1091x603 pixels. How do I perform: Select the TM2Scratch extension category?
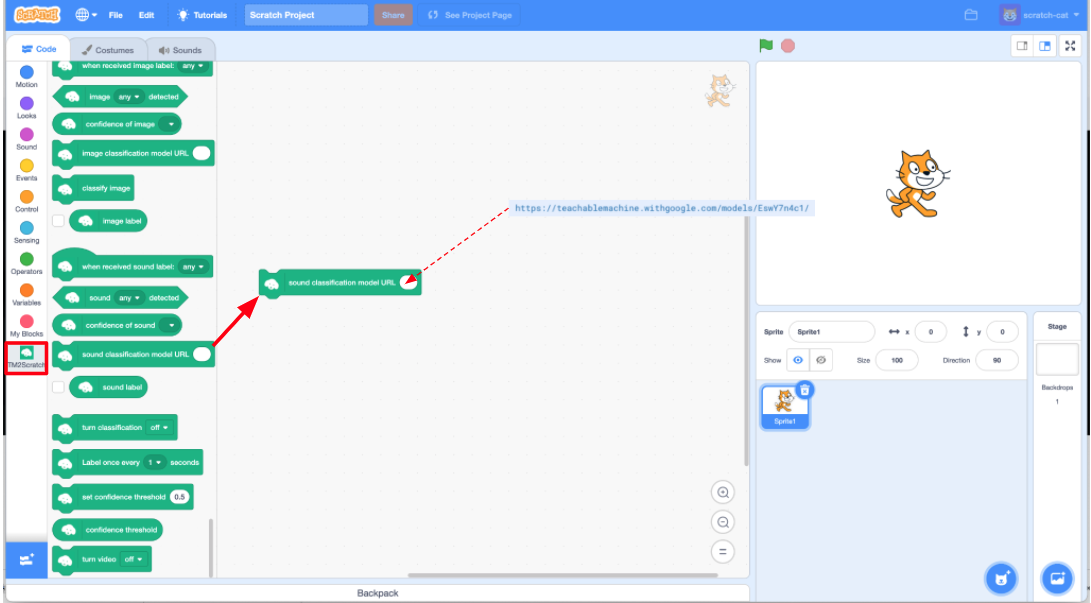tap(26, 357)
